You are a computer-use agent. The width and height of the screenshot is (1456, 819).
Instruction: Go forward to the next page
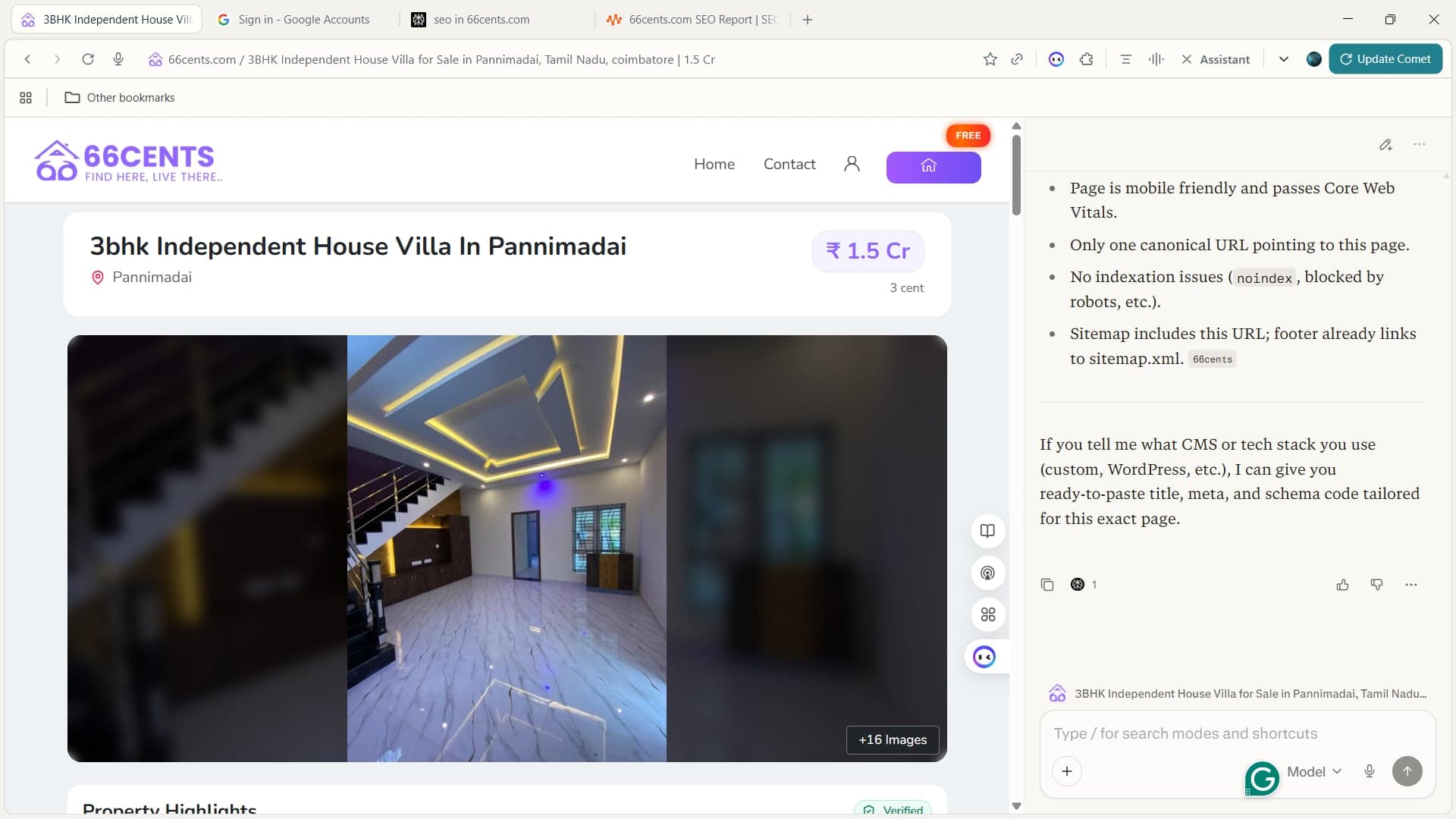pyautogui.click(x=57, y=59)
